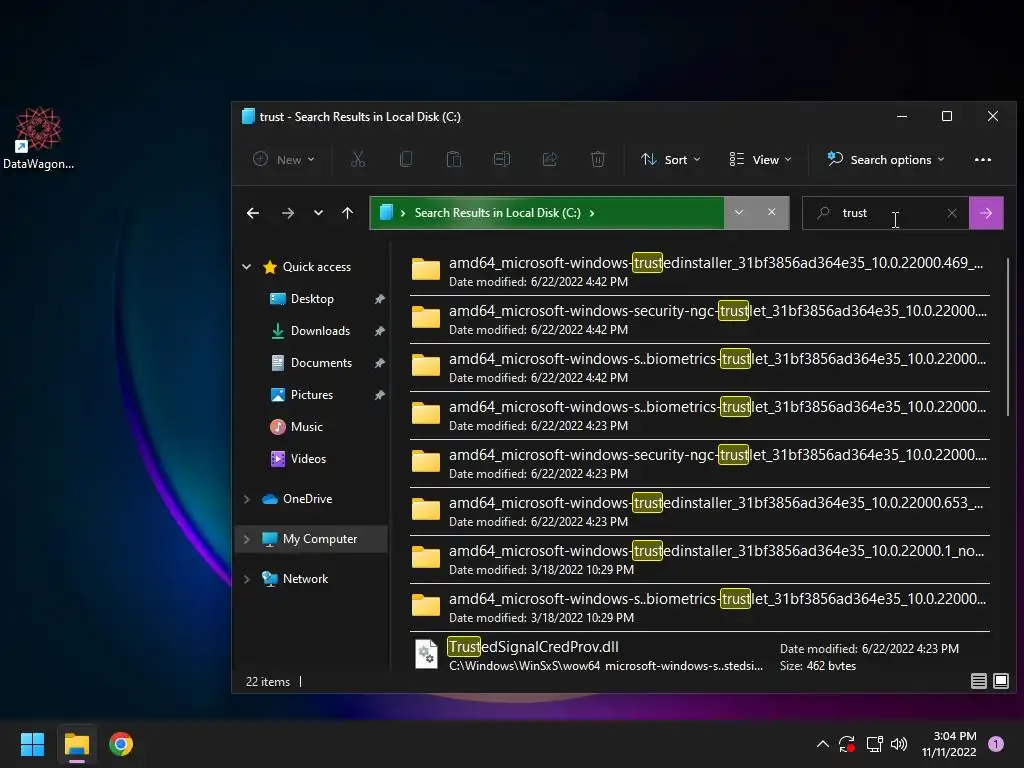The height and width of the screenshot is (768, 1024).
Task: Open the Windows Start menu
Action: [32, 744]
